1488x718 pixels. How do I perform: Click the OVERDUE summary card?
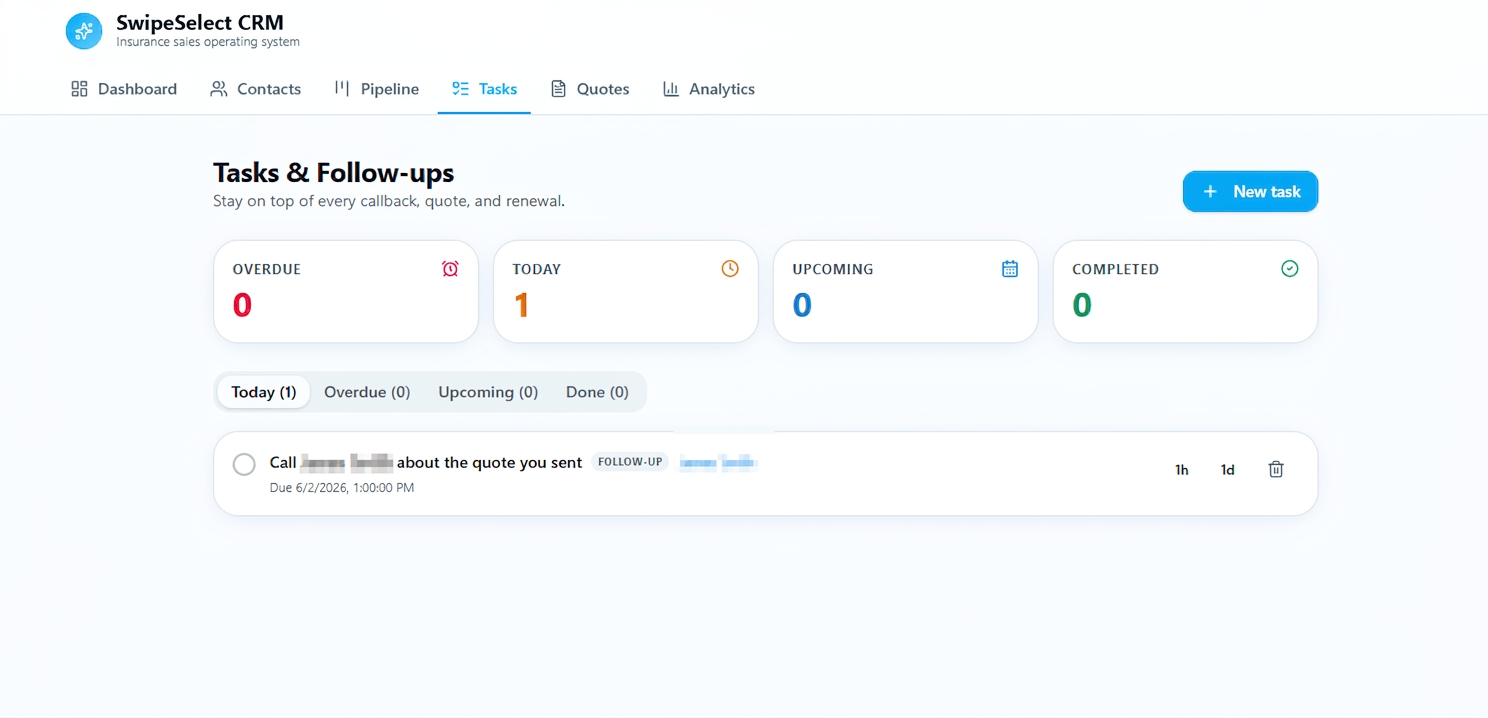(346, 292)
